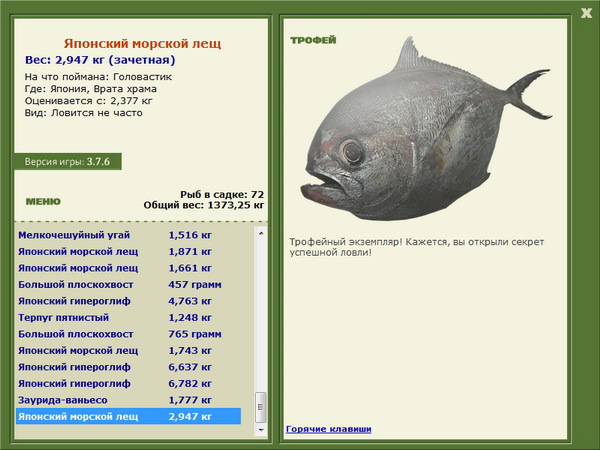600x450 pixels.
Task: Select highlighted Японский морской лещ 2,947 кг row
Action: (x=129, y=416)
